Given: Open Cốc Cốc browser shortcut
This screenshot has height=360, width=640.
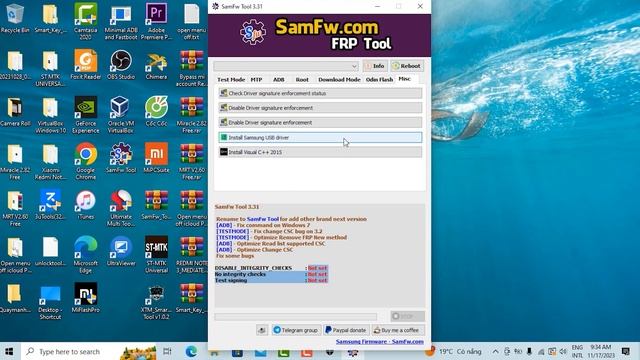Looking at the screenshot, I should click(x=156, y=111).
